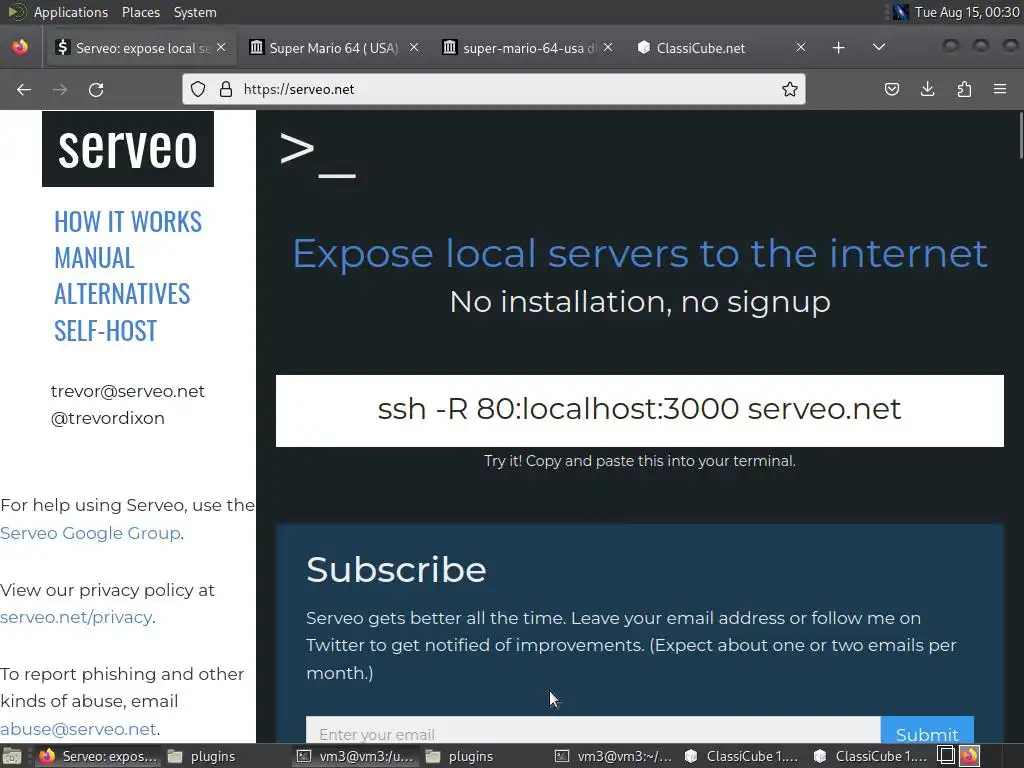
Task: Switch to Serveo Firefox window in taskbar
Action: [x=98, y=756]
